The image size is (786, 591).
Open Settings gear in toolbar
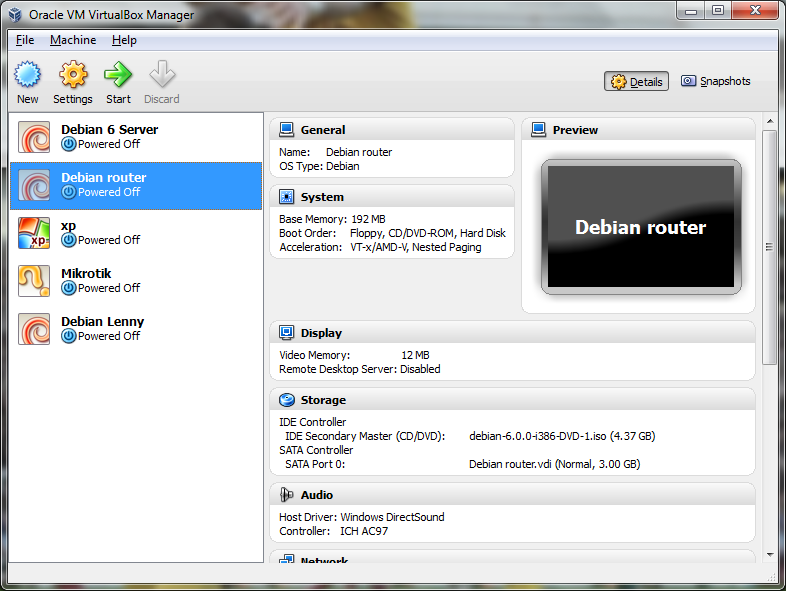tap(73, 74)
